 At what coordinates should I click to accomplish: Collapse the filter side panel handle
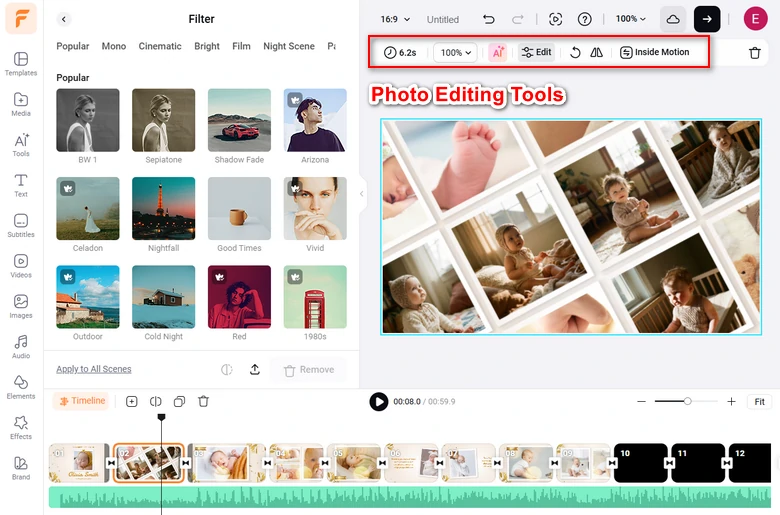coord(362,195)
